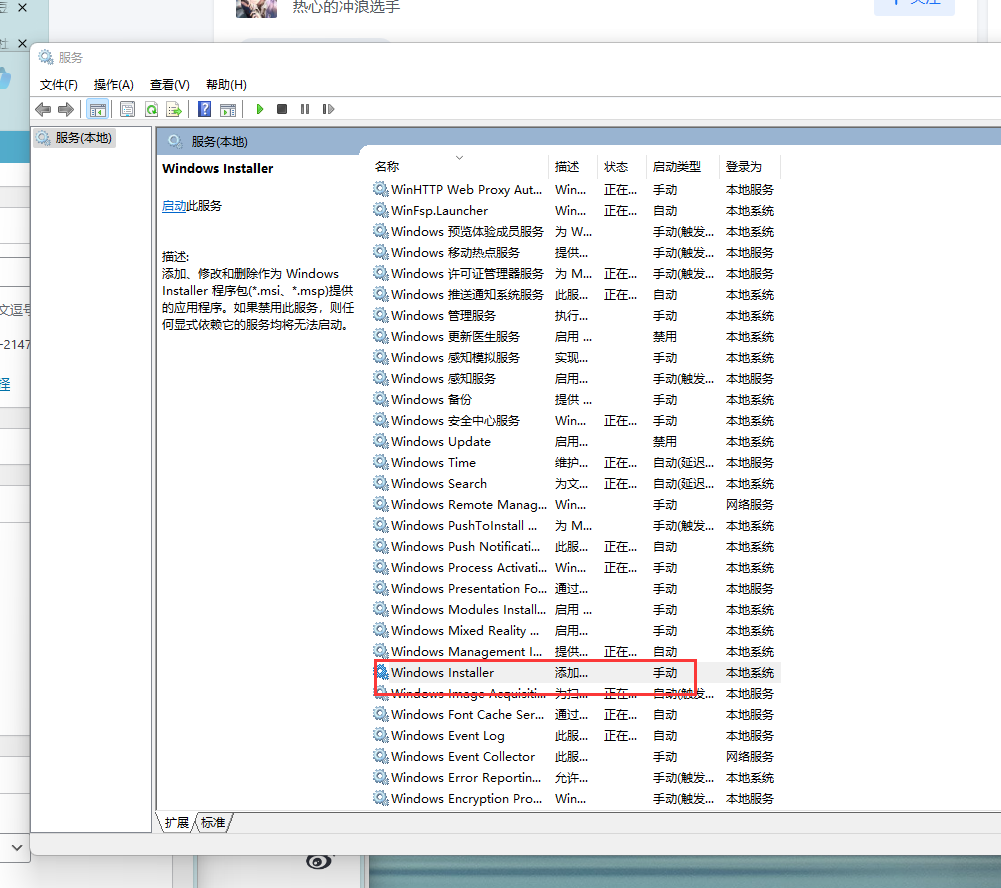Toggle the show/hide console tree toolbar icon

[98, 109]
